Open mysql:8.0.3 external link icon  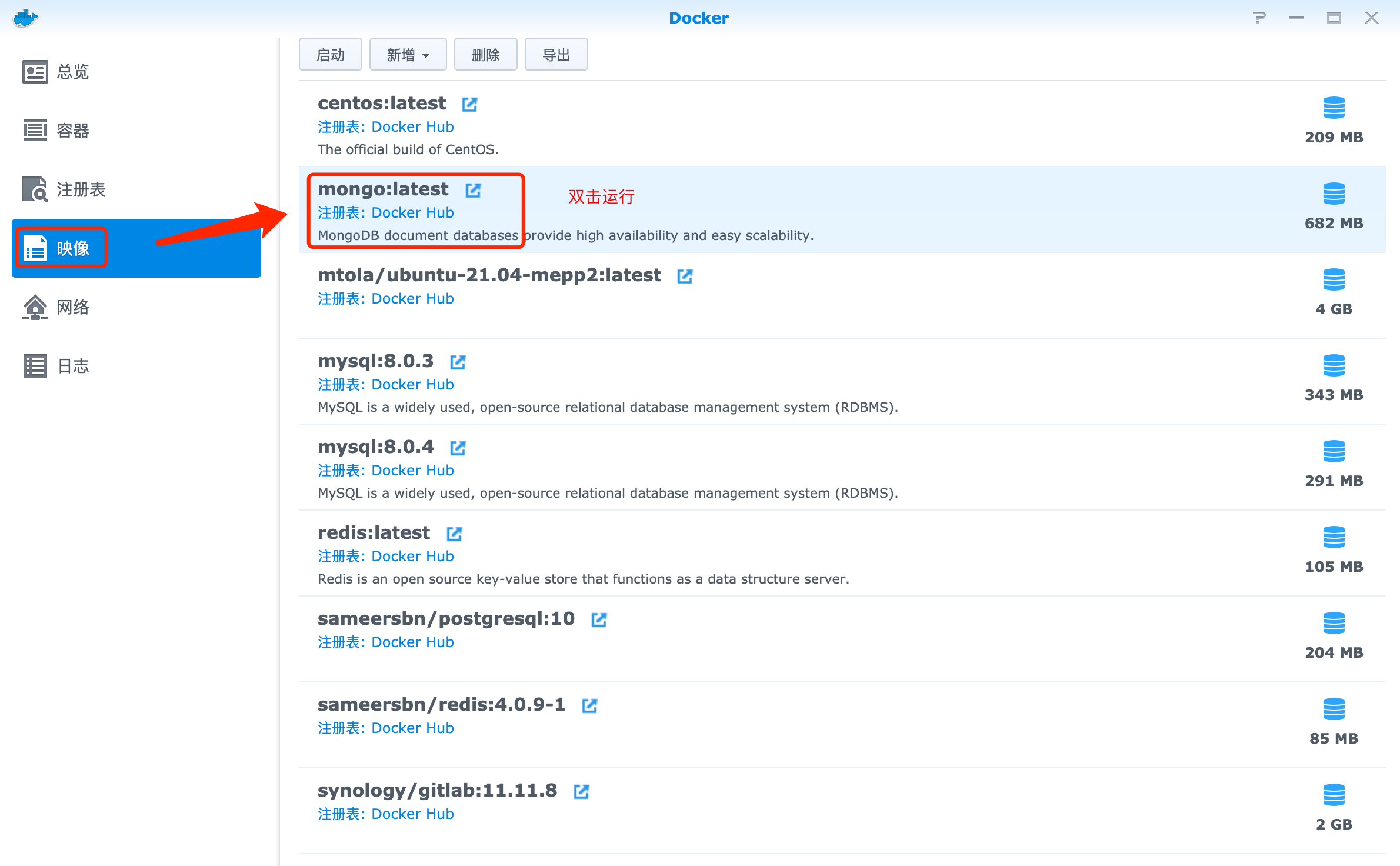[x=458, y=362]
